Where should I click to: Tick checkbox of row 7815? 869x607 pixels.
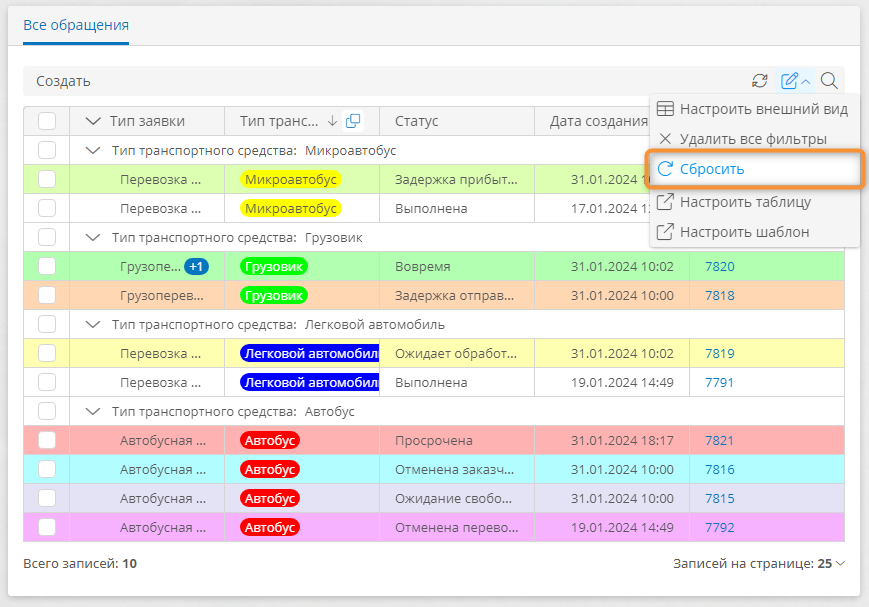[x=47, y=498]
